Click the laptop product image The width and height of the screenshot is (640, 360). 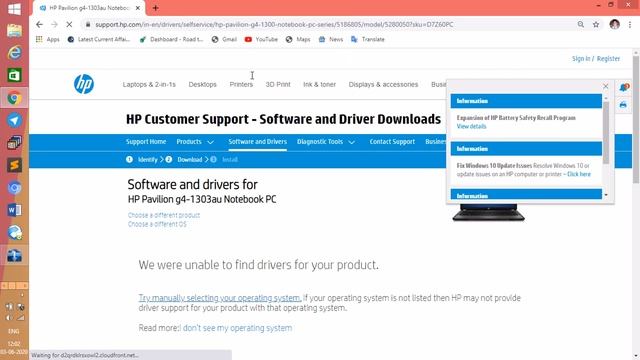pyautogui.click(x=489, y=212)
